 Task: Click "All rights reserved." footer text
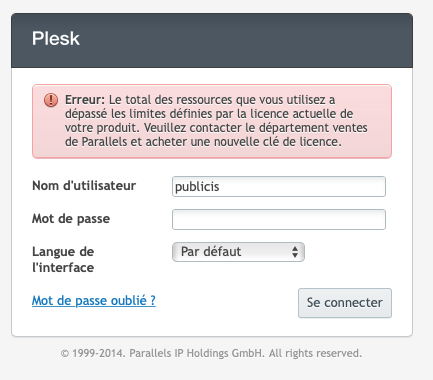(315, 353)
